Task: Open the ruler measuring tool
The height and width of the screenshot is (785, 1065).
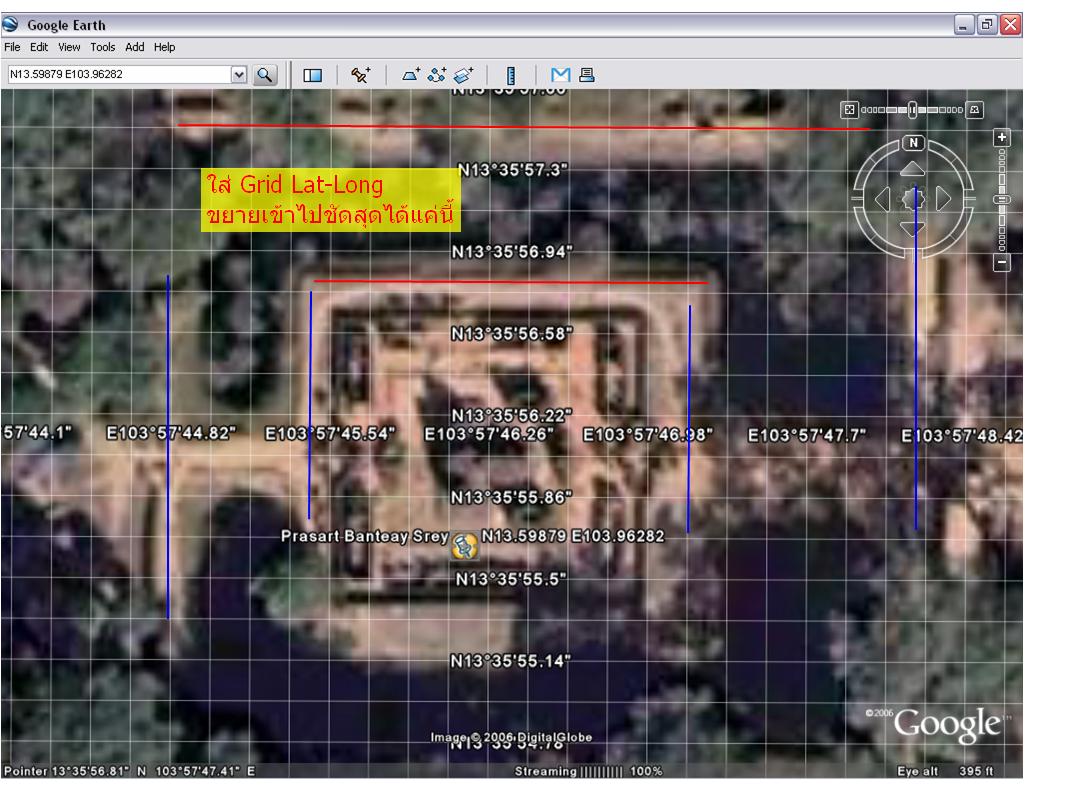Action: (x=511, y=75)
